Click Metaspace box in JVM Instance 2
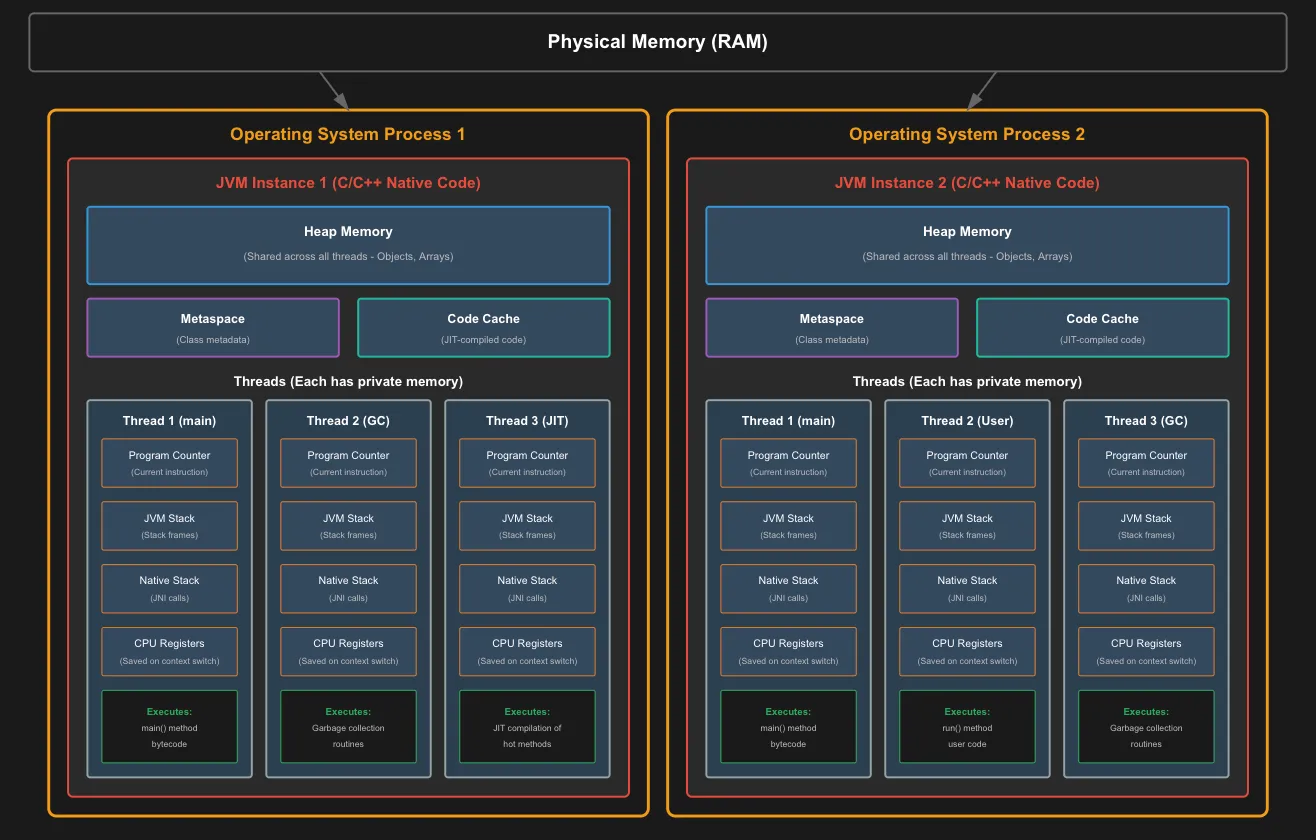This screenshot has height=840, width=1316. click(x=832, y=327)
